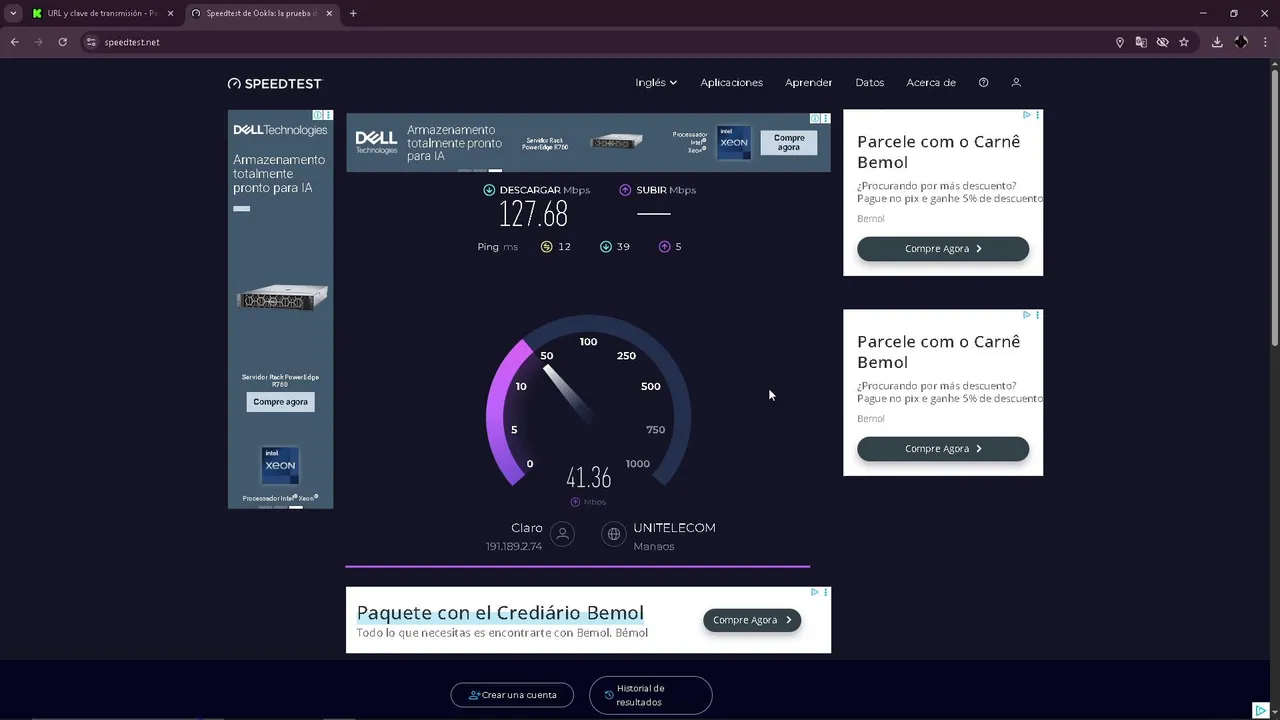The image size is (1280, 720).
Task: Click the download result 127.68
Action: point(533,214)
